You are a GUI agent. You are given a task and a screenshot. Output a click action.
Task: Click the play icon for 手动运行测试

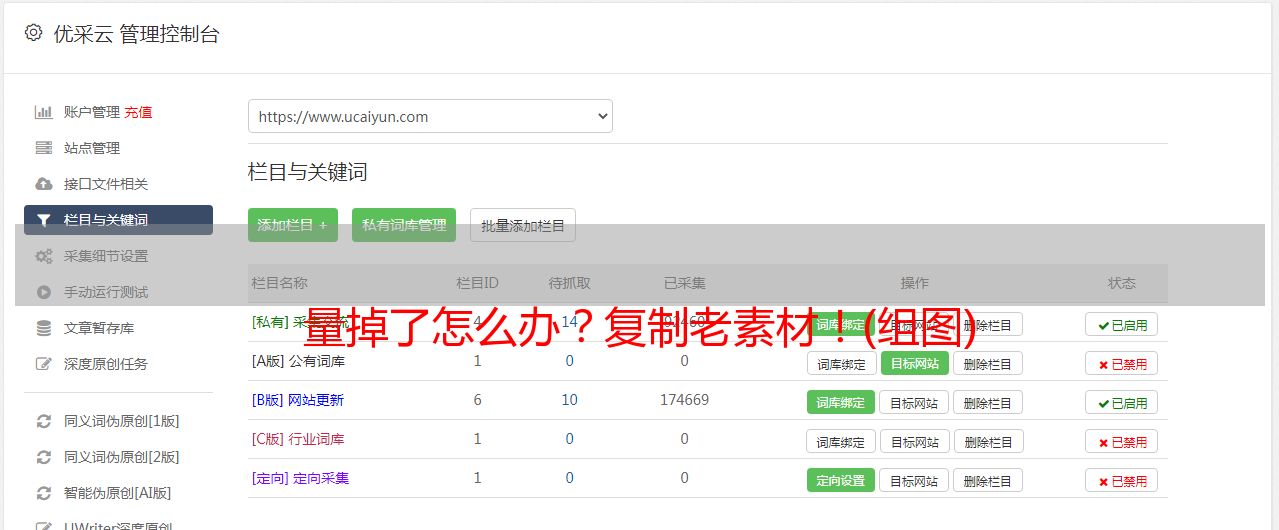[x=43, y=292]
